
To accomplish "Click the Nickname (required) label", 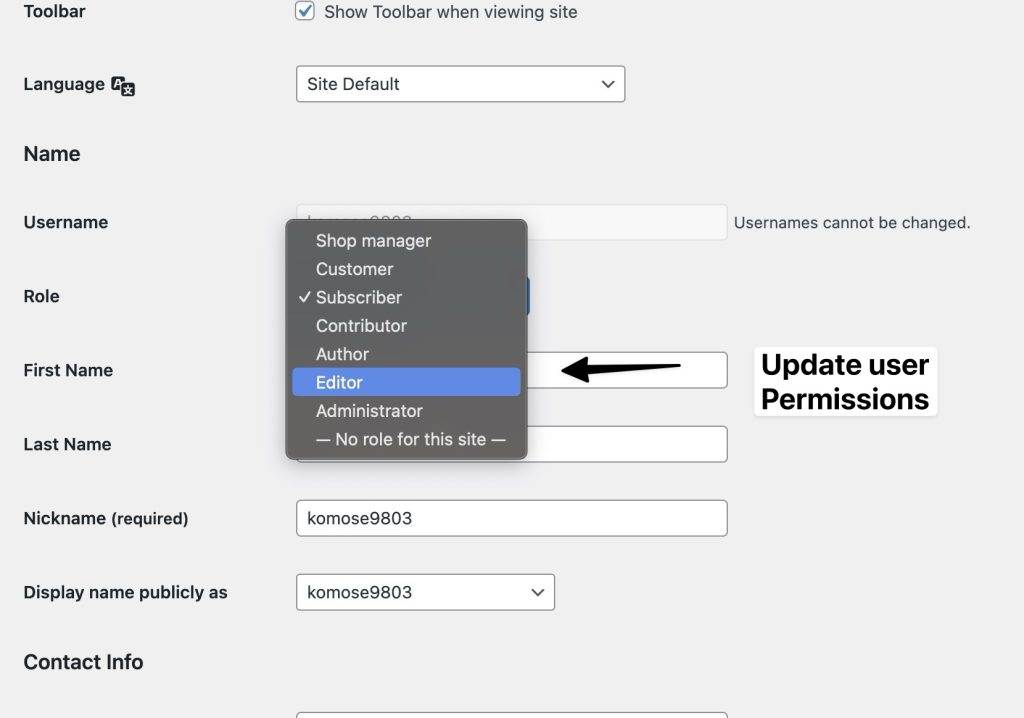I will pos(105,518).
